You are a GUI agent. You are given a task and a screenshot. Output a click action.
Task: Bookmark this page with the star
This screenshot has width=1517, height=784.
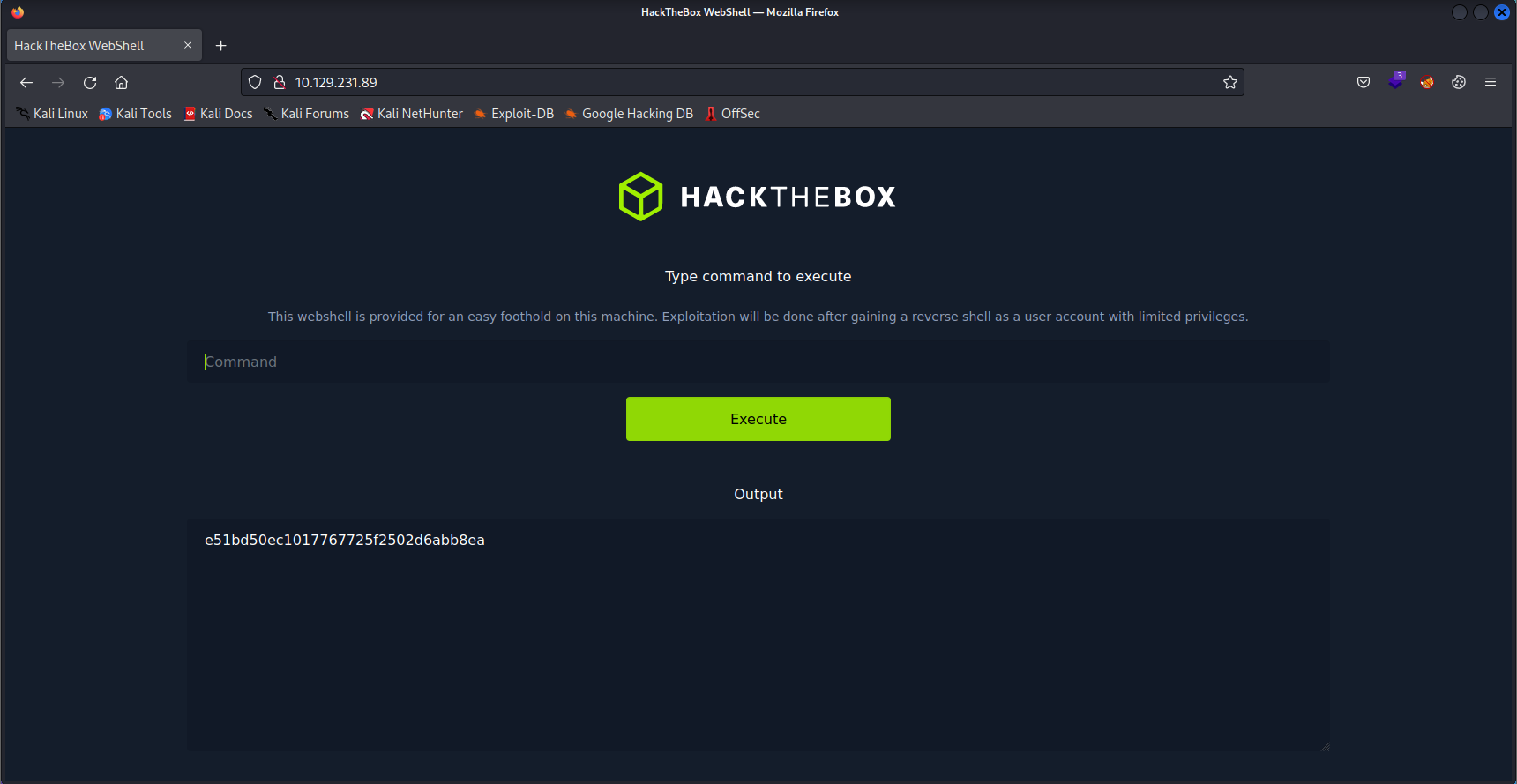click(x=1230, y=82)
